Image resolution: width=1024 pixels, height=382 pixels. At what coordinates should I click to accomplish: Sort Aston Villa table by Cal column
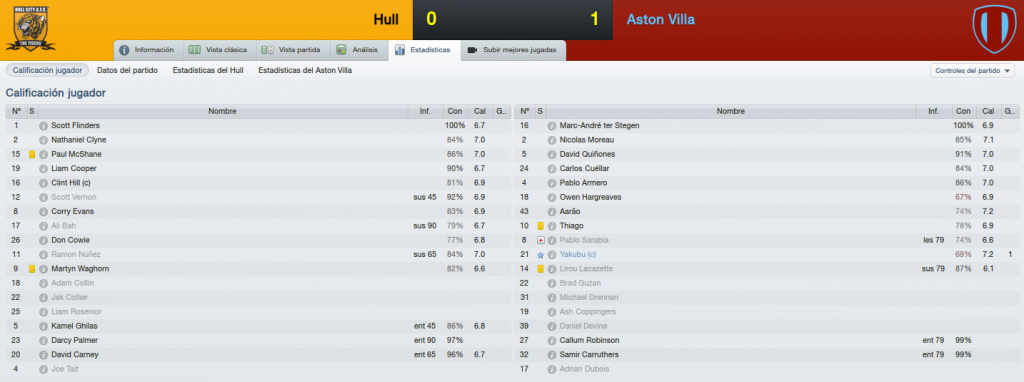[x=989, y=112]
